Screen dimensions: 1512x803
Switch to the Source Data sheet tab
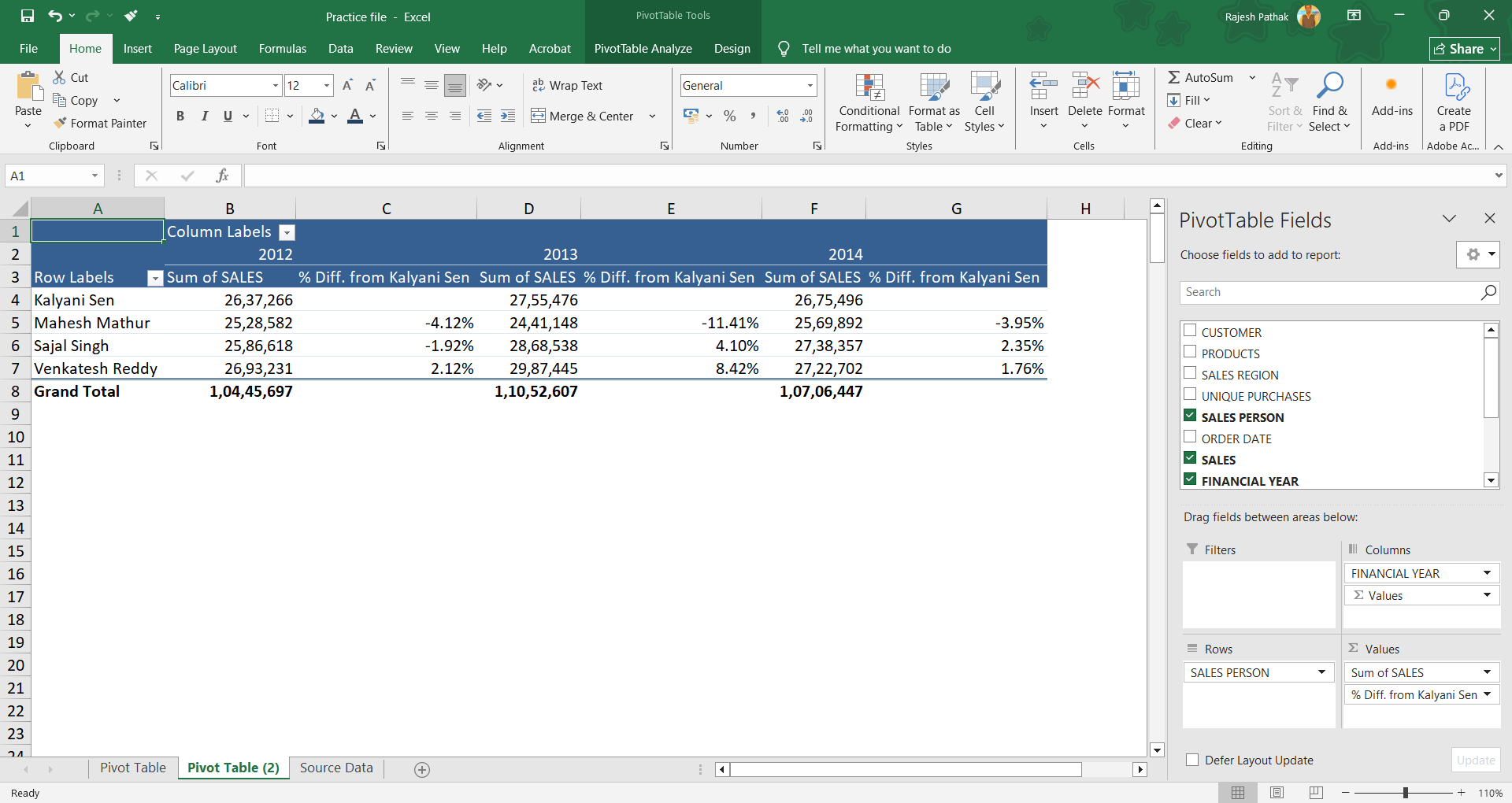tap(336, 768)
